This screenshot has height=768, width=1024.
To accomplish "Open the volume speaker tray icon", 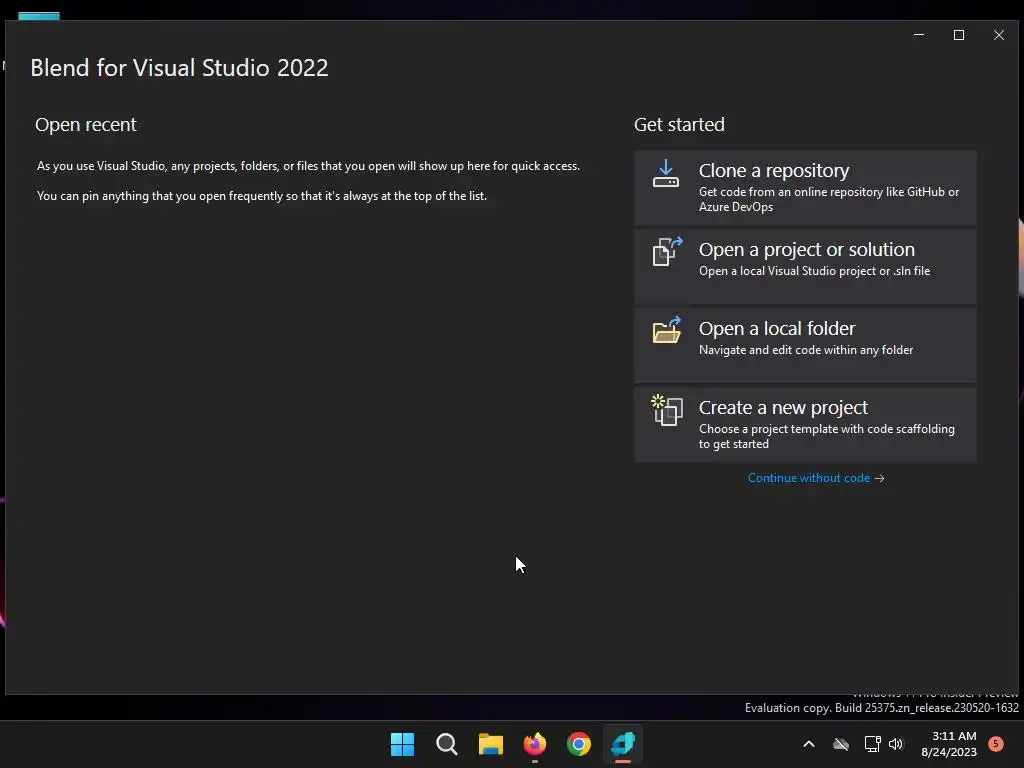I will coord(896,744).
